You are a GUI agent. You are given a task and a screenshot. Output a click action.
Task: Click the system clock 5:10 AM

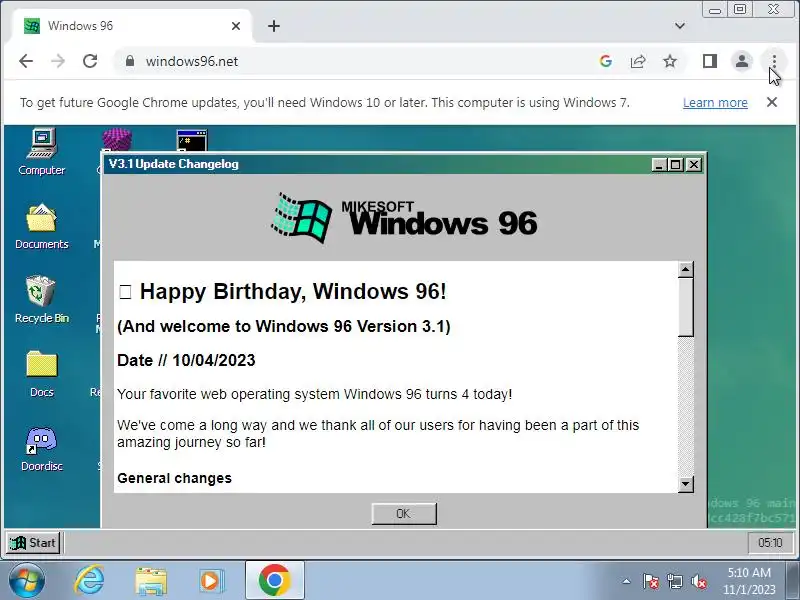click(x=749, y=581)
